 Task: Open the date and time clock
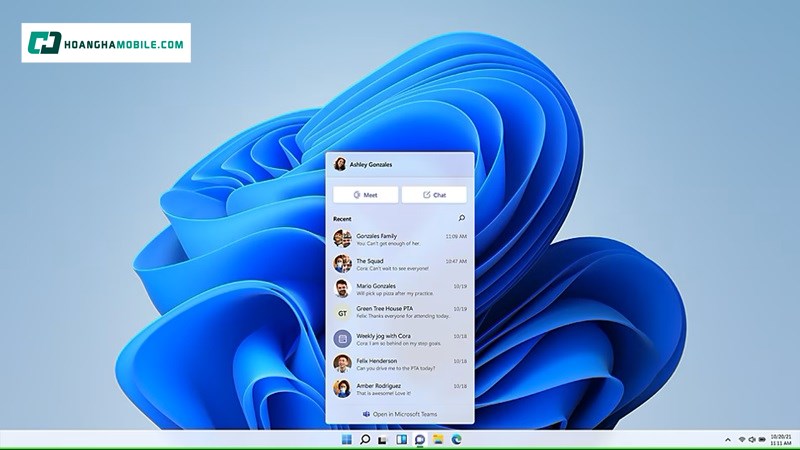point(781,439)
